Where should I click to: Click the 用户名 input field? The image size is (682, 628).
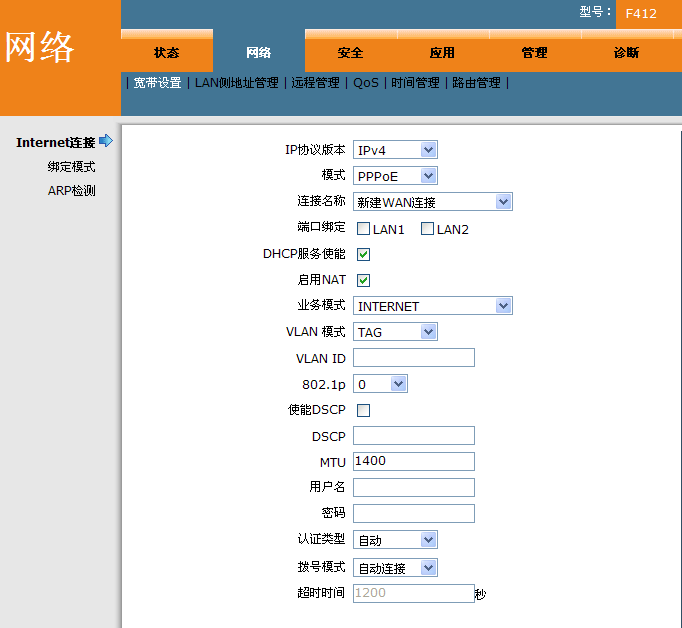pos(414,488)
